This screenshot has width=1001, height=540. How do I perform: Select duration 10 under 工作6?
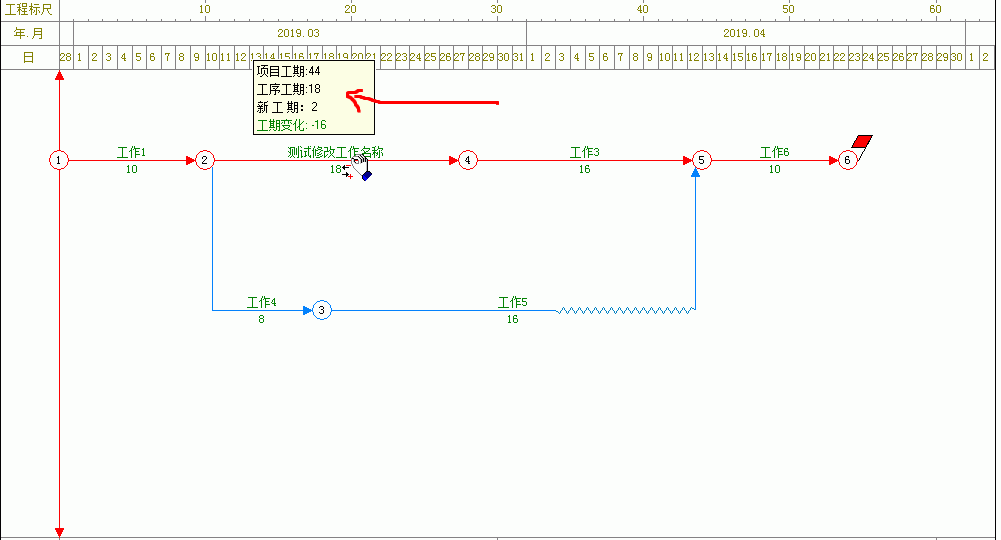coord(774,169)
